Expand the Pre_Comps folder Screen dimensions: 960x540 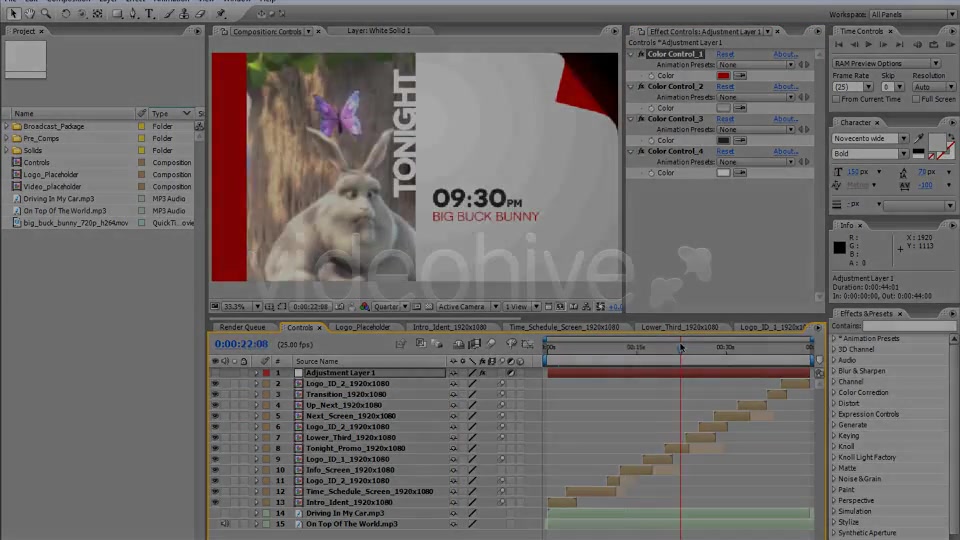point(7,138)
